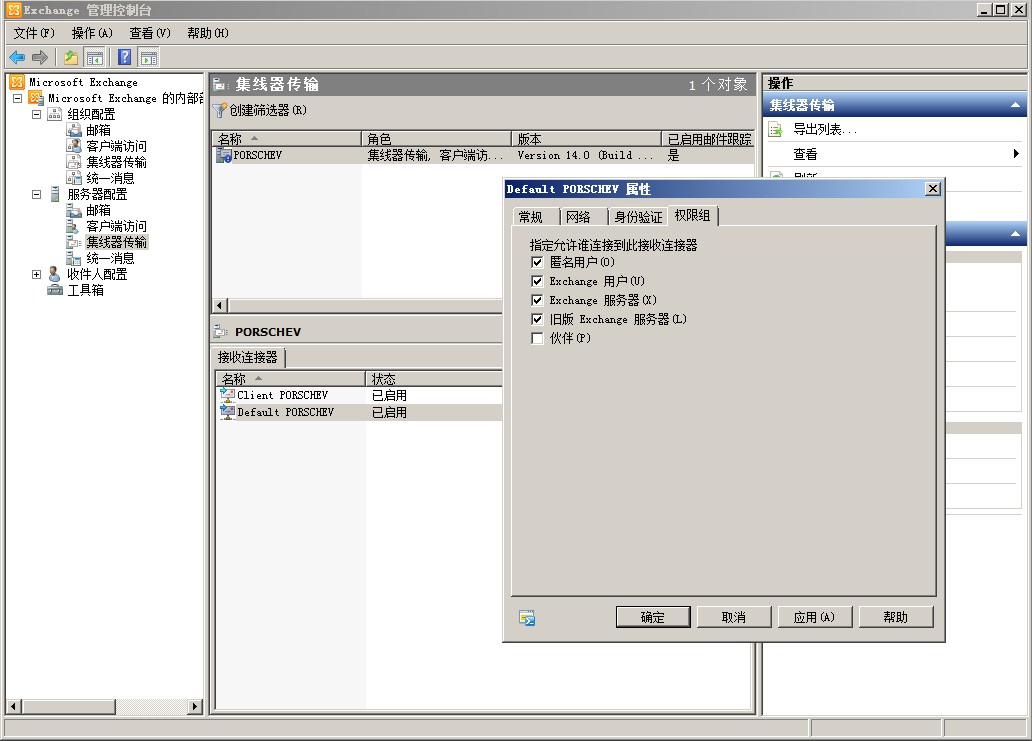Screen dimensions: 1032x741
Task: Uncheck the 旧版 Exchange 服务器(L) checkbox
Action: 537,319
